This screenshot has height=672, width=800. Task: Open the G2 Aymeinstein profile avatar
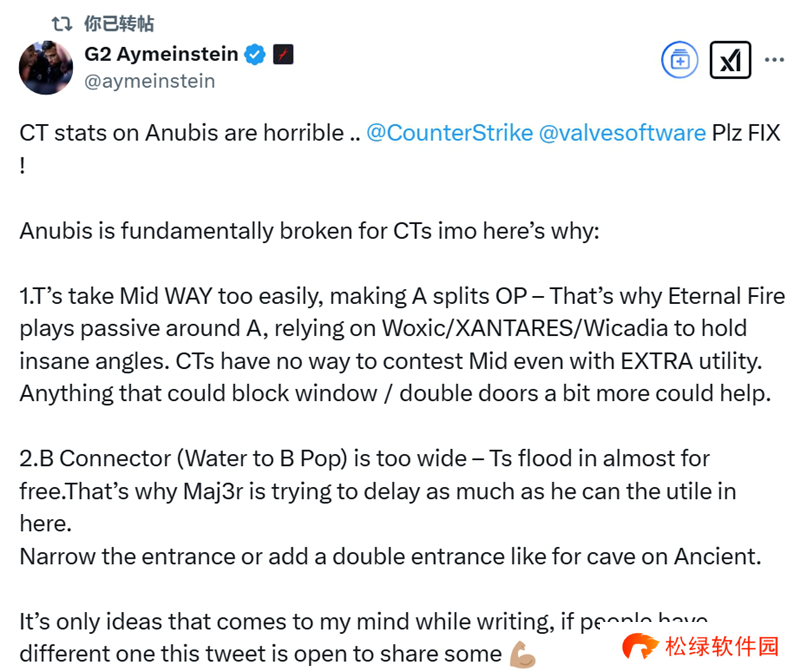(45, 68)
